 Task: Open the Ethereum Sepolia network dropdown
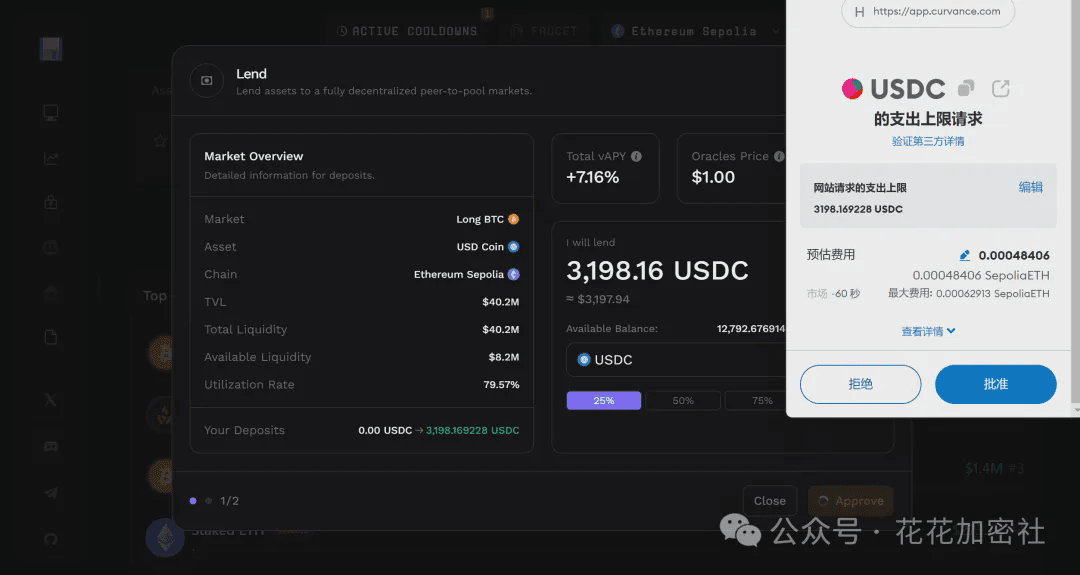[x=695, y=31]
